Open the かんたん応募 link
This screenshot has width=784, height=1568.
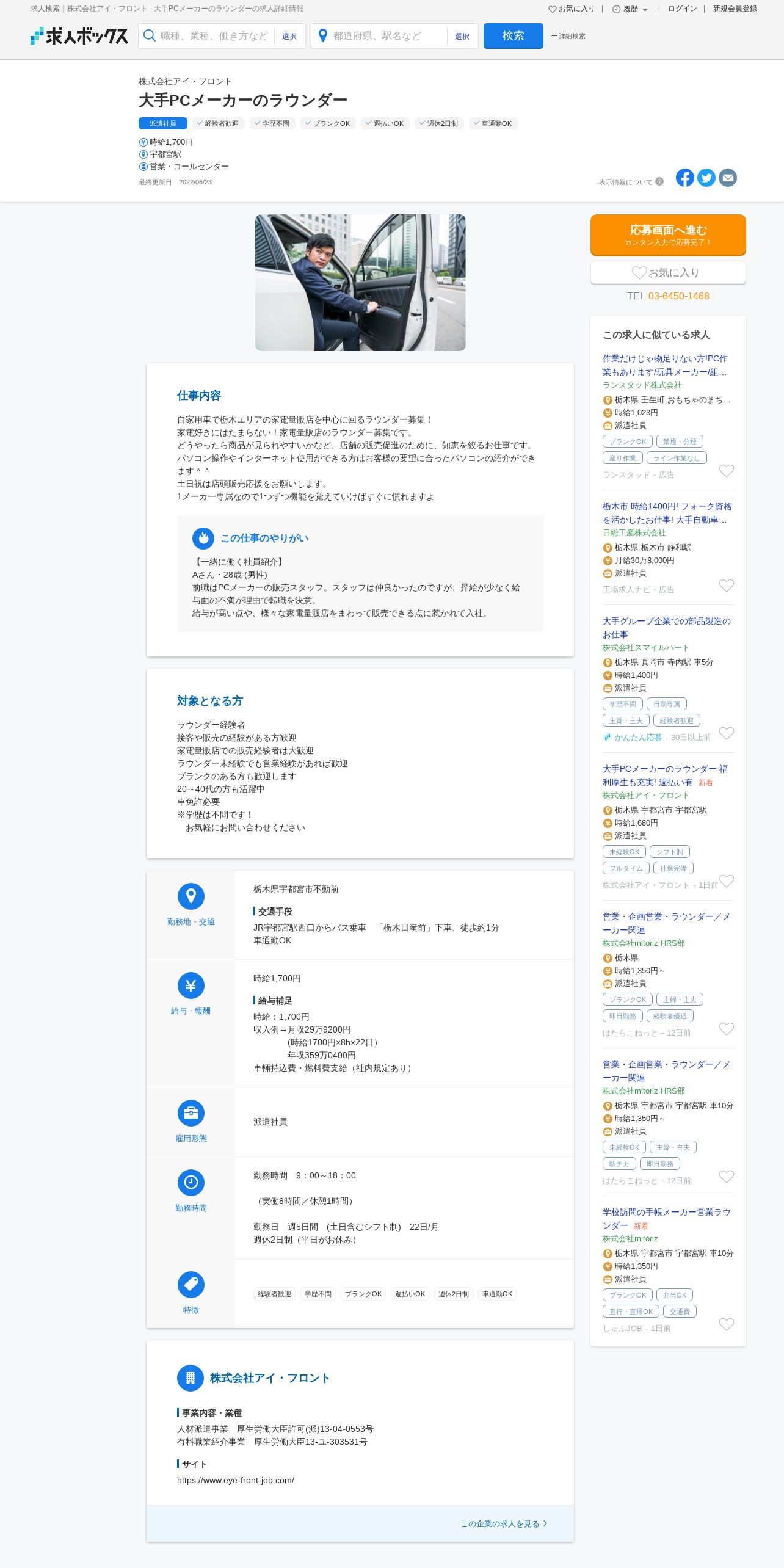click(x=638, y=738)
